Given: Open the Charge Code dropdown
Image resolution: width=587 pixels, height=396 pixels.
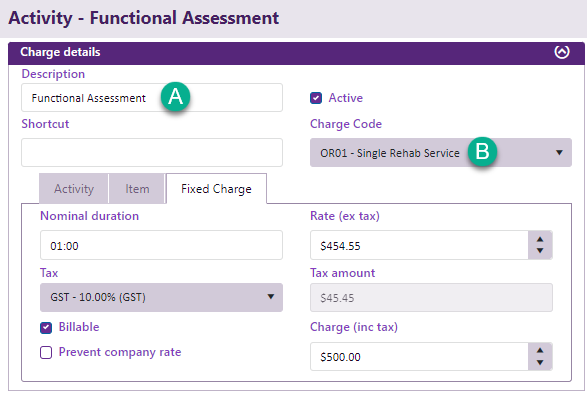Looking at the screenshot, I should pos(441,152).
